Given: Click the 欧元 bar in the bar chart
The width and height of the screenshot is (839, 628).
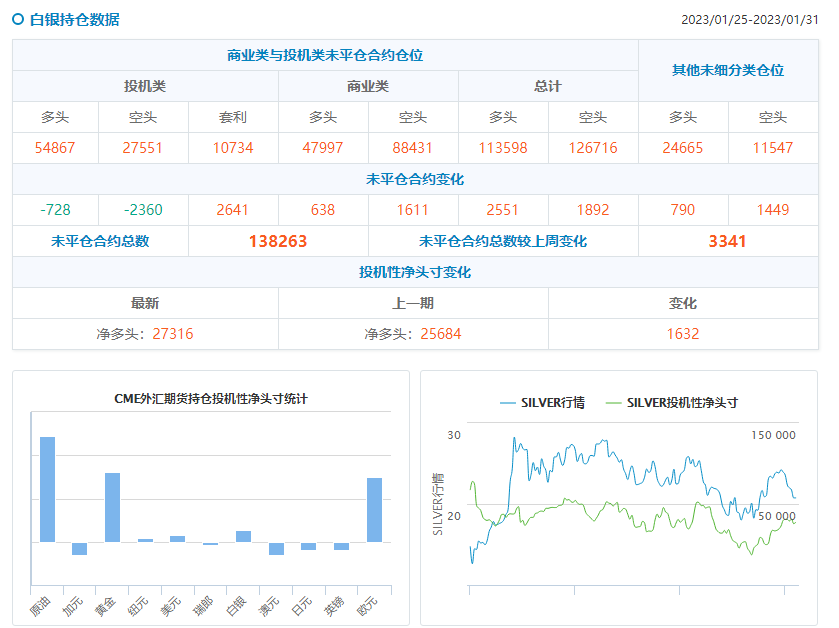Looking at the screenshot, I should coord(374,509).
